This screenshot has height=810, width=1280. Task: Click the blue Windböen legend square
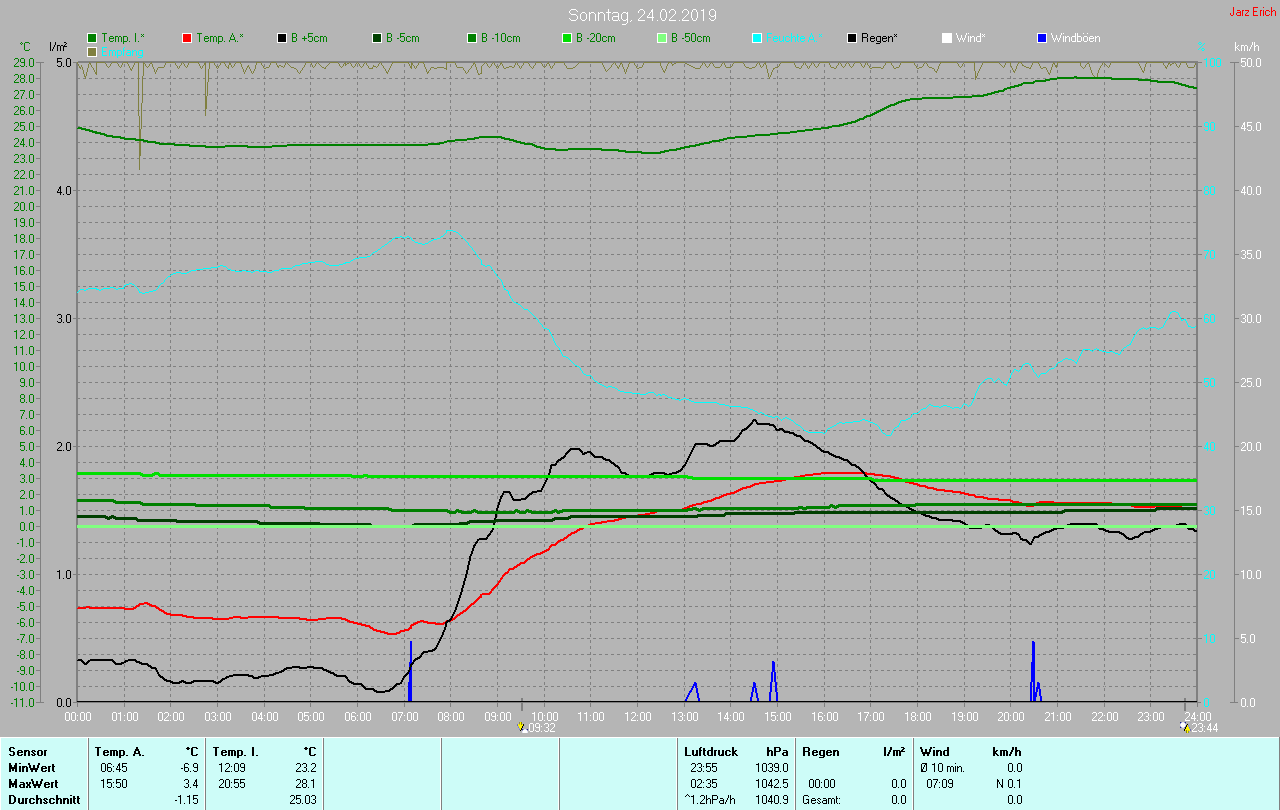coord(1042,38)
